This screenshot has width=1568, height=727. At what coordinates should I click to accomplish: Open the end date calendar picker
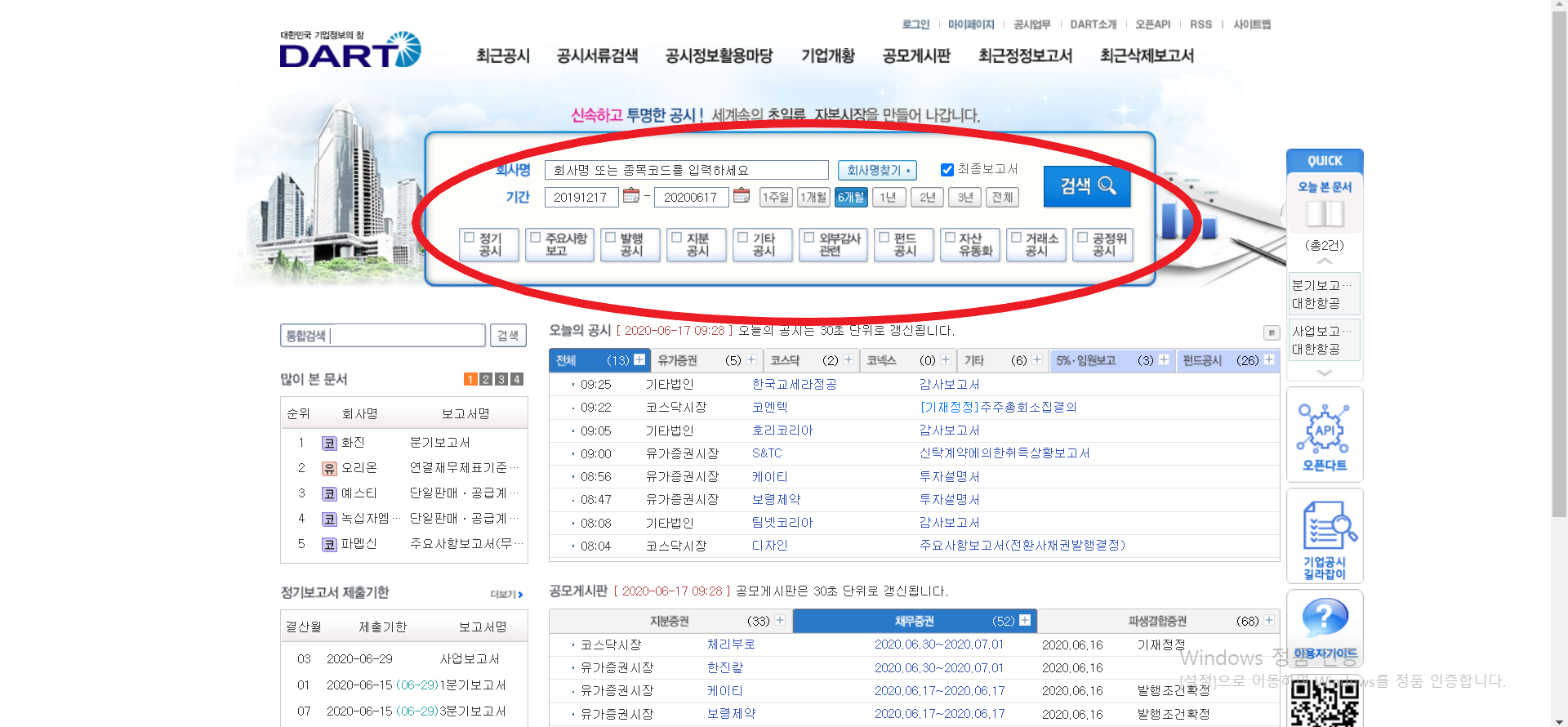coord(741,196)
